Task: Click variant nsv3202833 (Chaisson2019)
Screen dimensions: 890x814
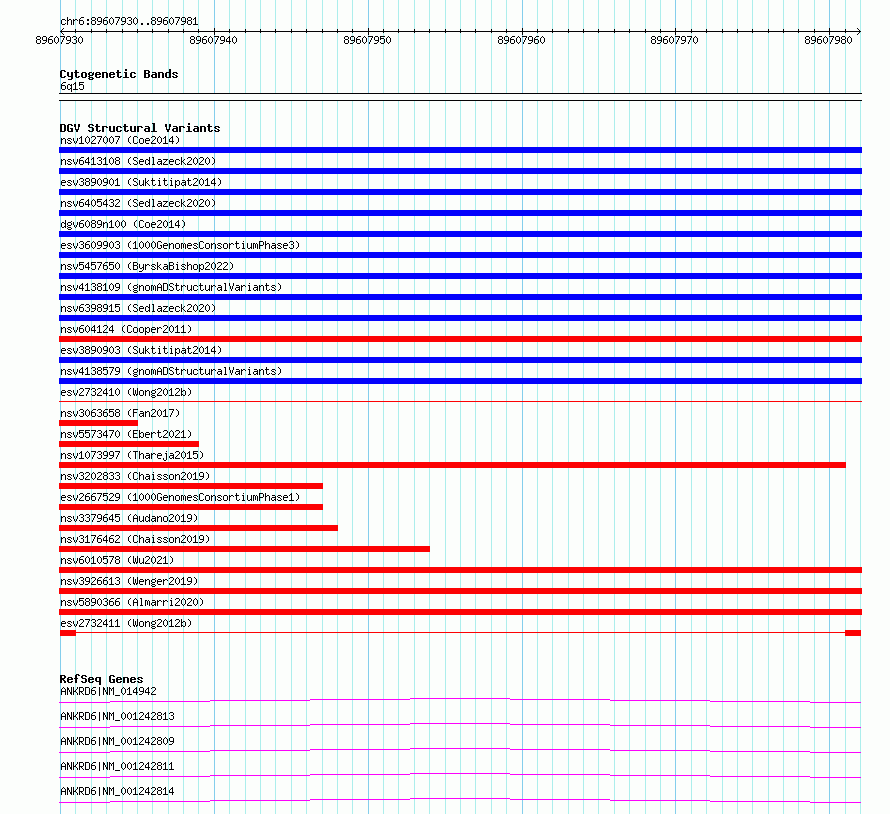Action: tap(135, 476)
